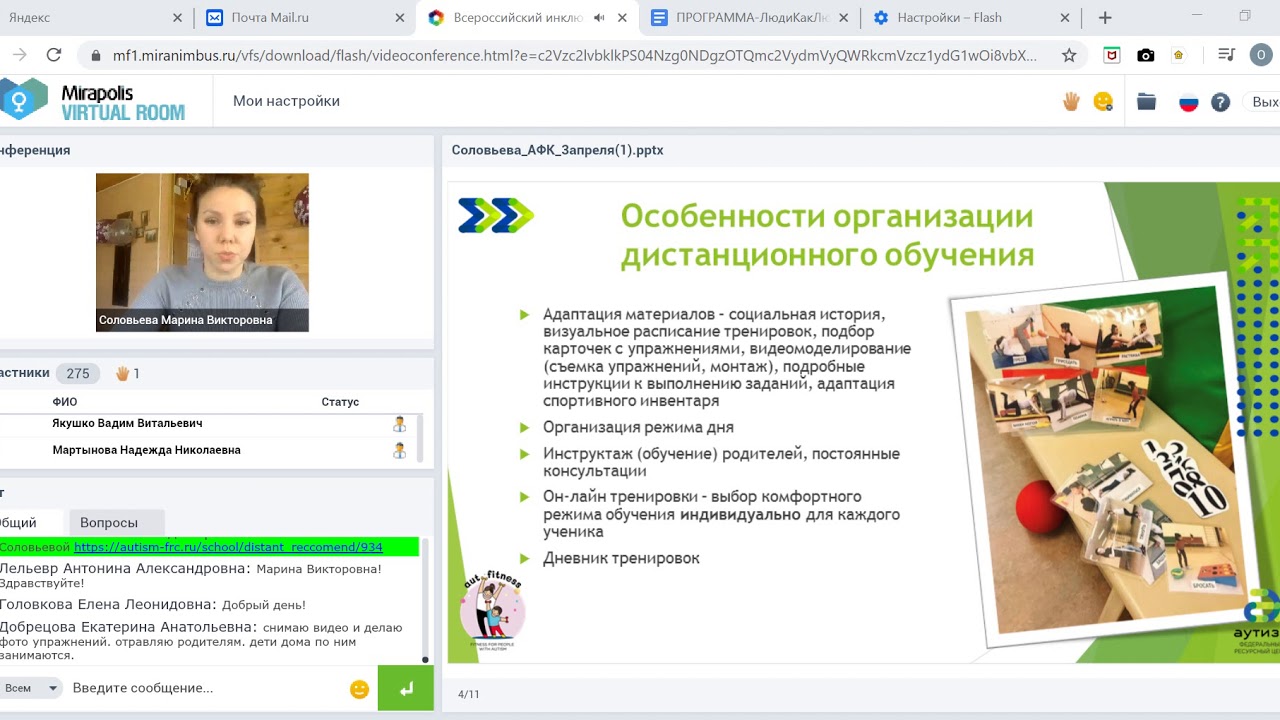1280x720 pixels.
Task: Open the files folder icon
Action: [x=1146, y=101]
